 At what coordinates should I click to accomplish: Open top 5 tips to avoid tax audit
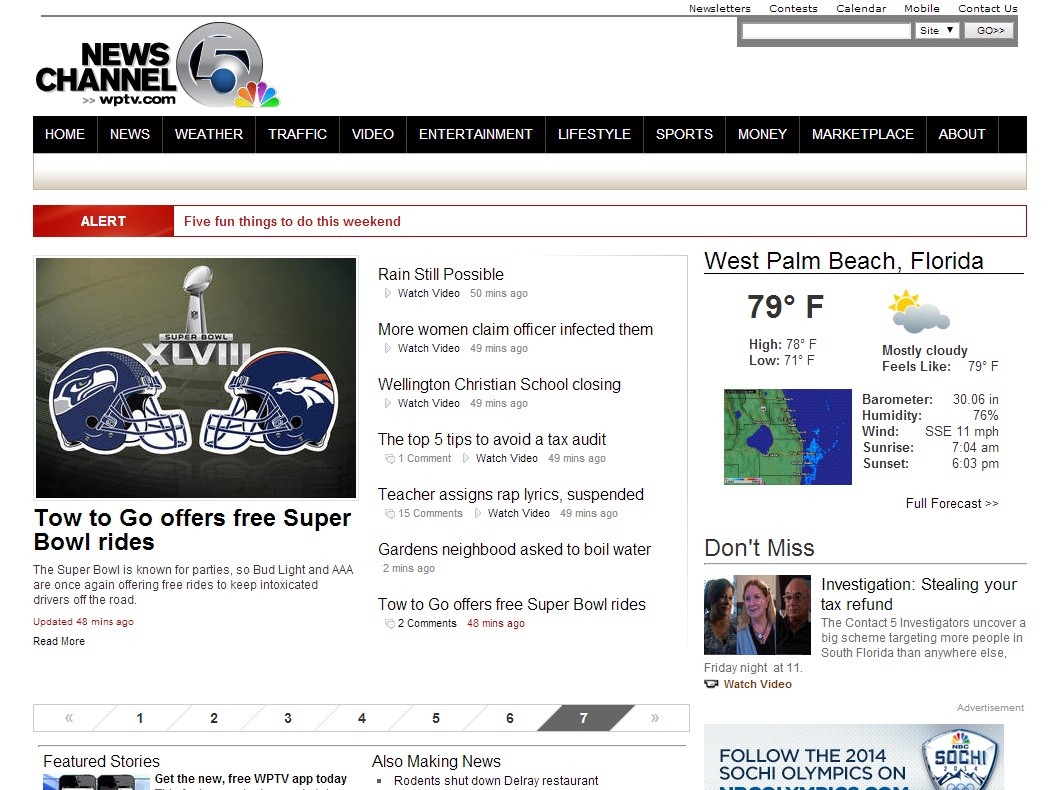pos(492,440)
